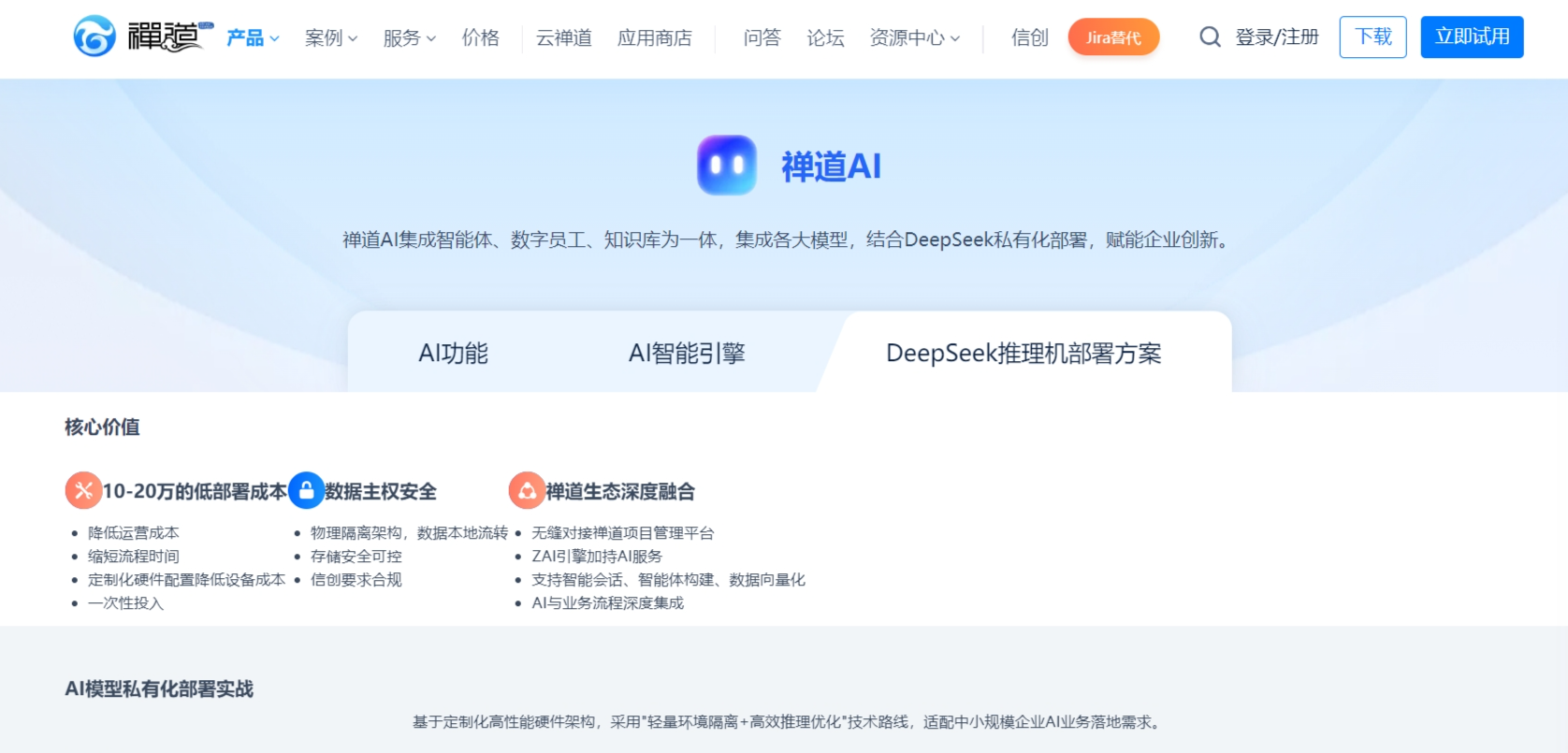Open the search magnifier icon
Image resolution: width=1568 pixels, height=753 pixels.
1210,37
